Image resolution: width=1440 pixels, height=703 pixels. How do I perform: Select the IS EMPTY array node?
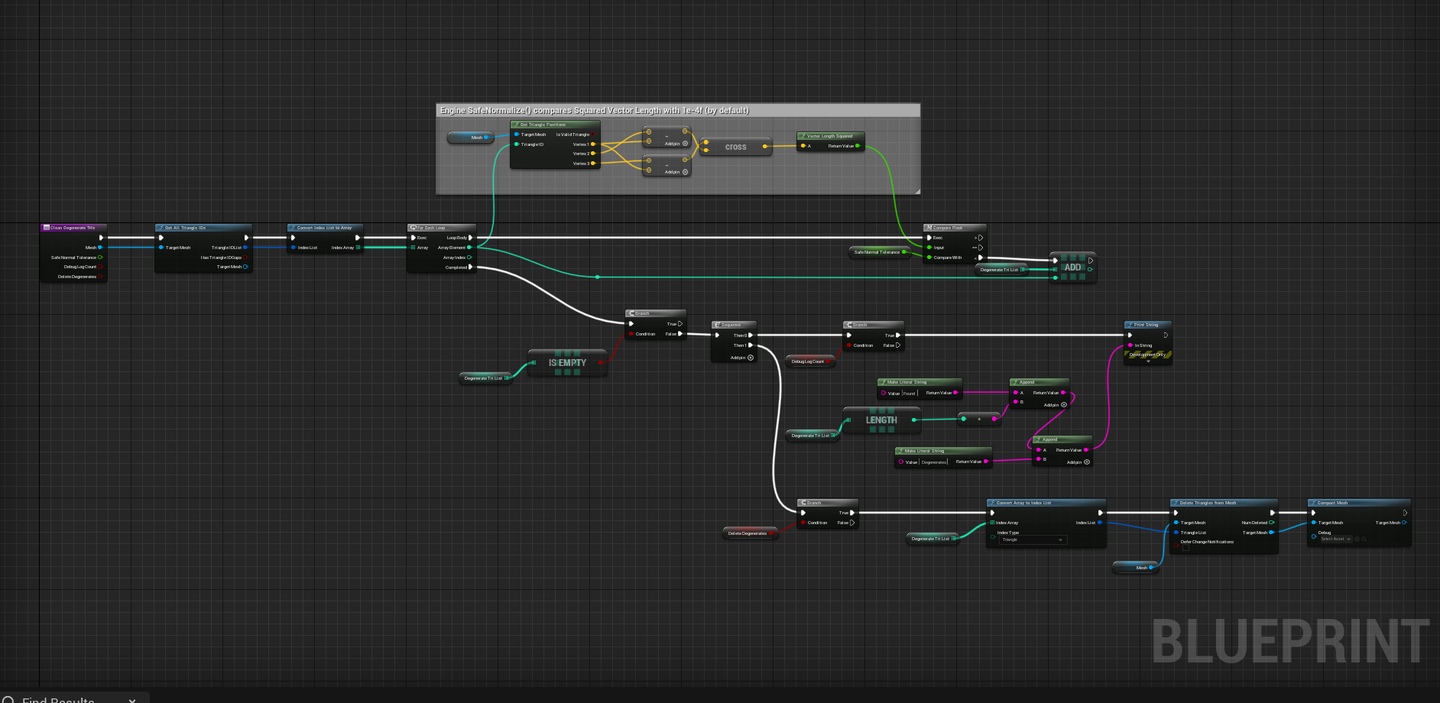(x=567, y=362)
